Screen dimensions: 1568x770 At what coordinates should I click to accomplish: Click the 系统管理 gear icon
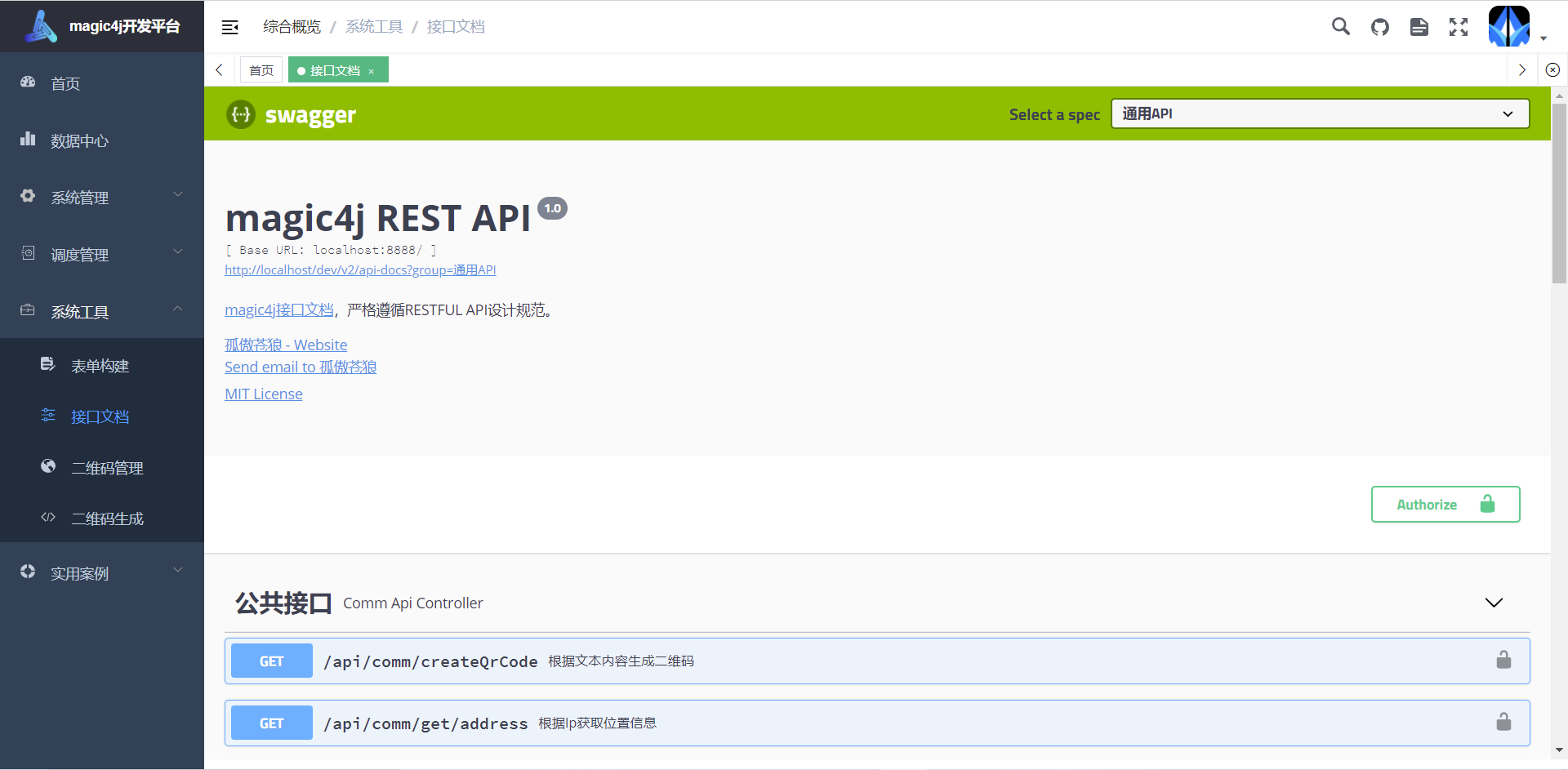tap(28, 196)
